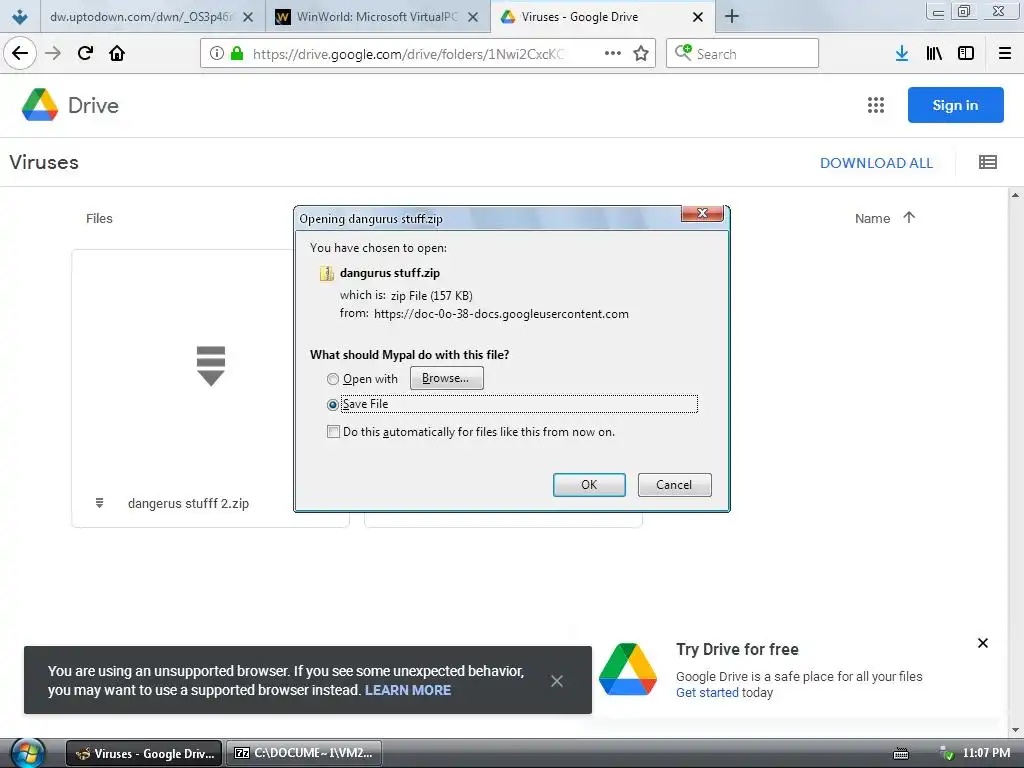Click DOWNLOAD ALL link
This screenshot has width=1024, height=768.
coord(876,163)
